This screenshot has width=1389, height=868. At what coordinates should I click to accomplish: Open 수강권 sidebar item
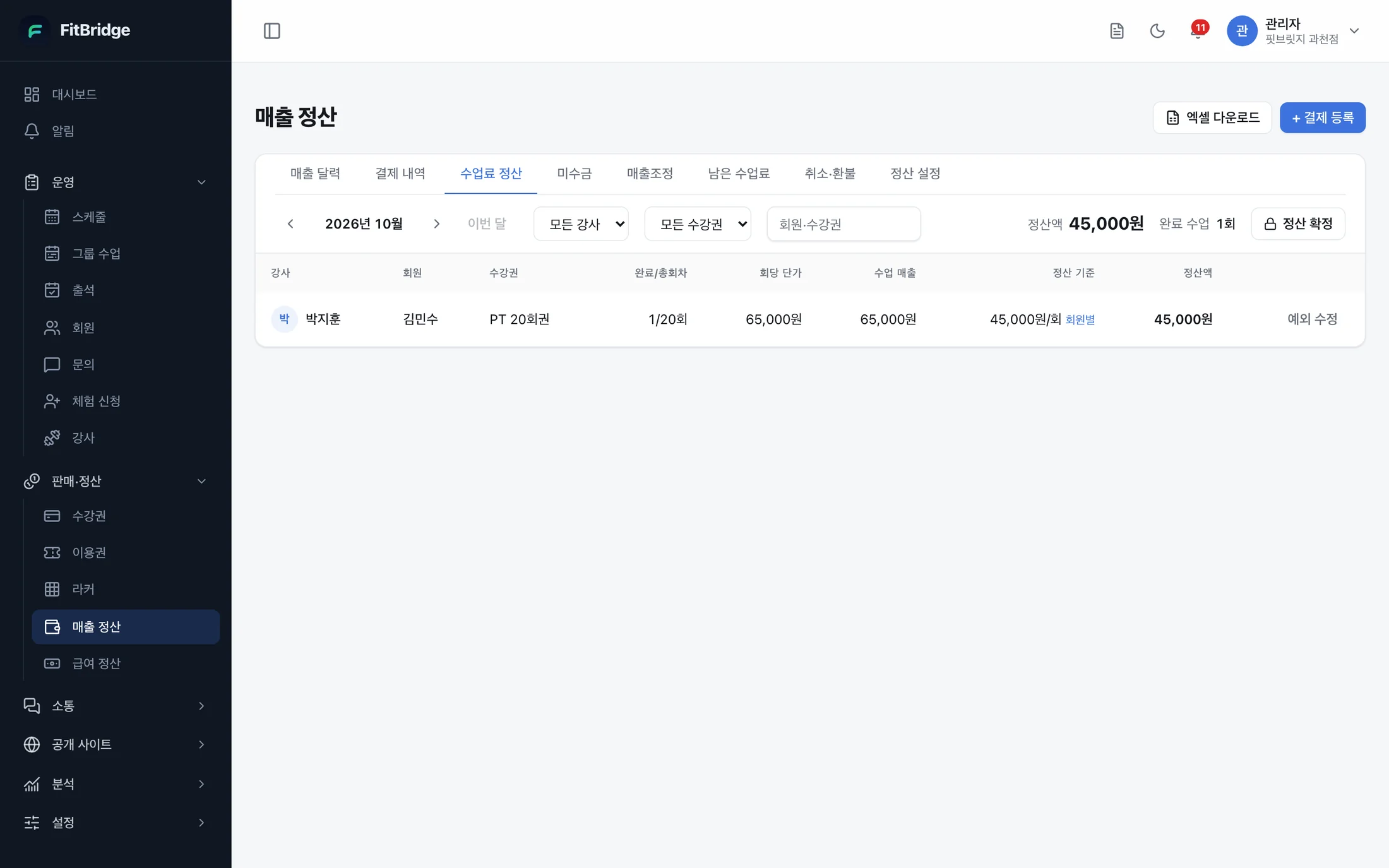point(126,516)
